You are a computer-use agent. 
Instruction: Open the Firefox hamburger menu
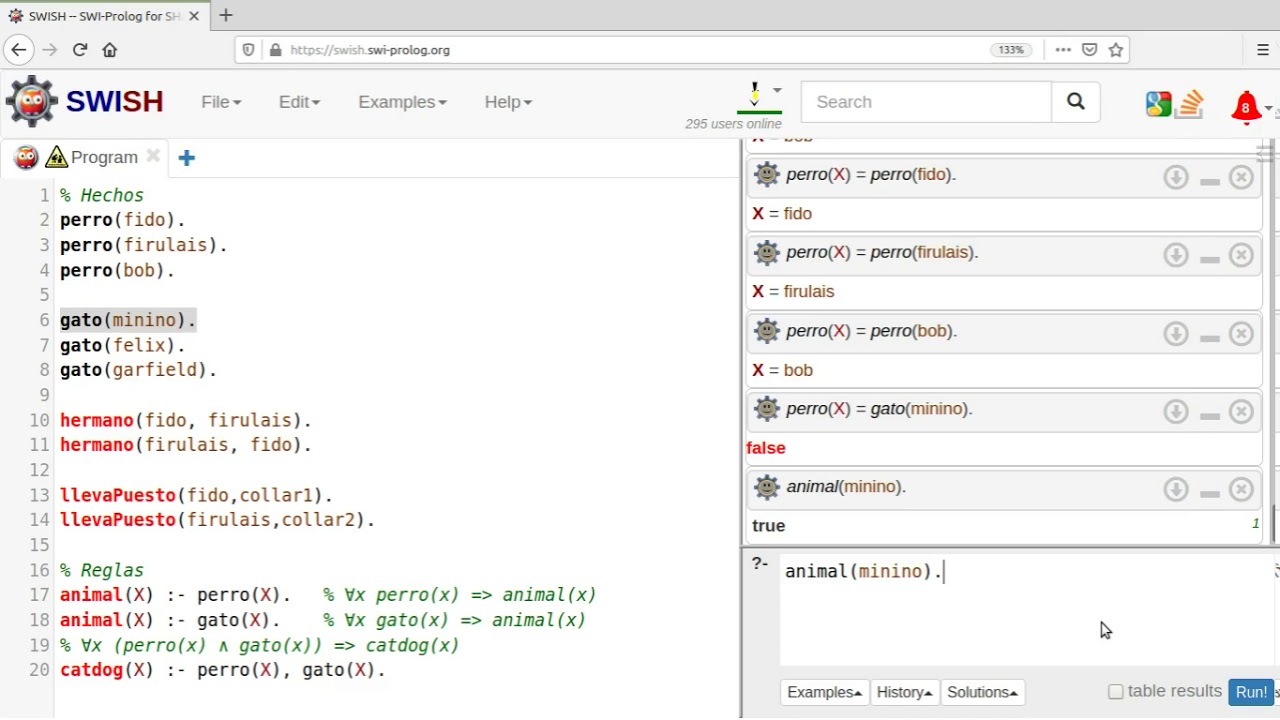click(1263, 50)
